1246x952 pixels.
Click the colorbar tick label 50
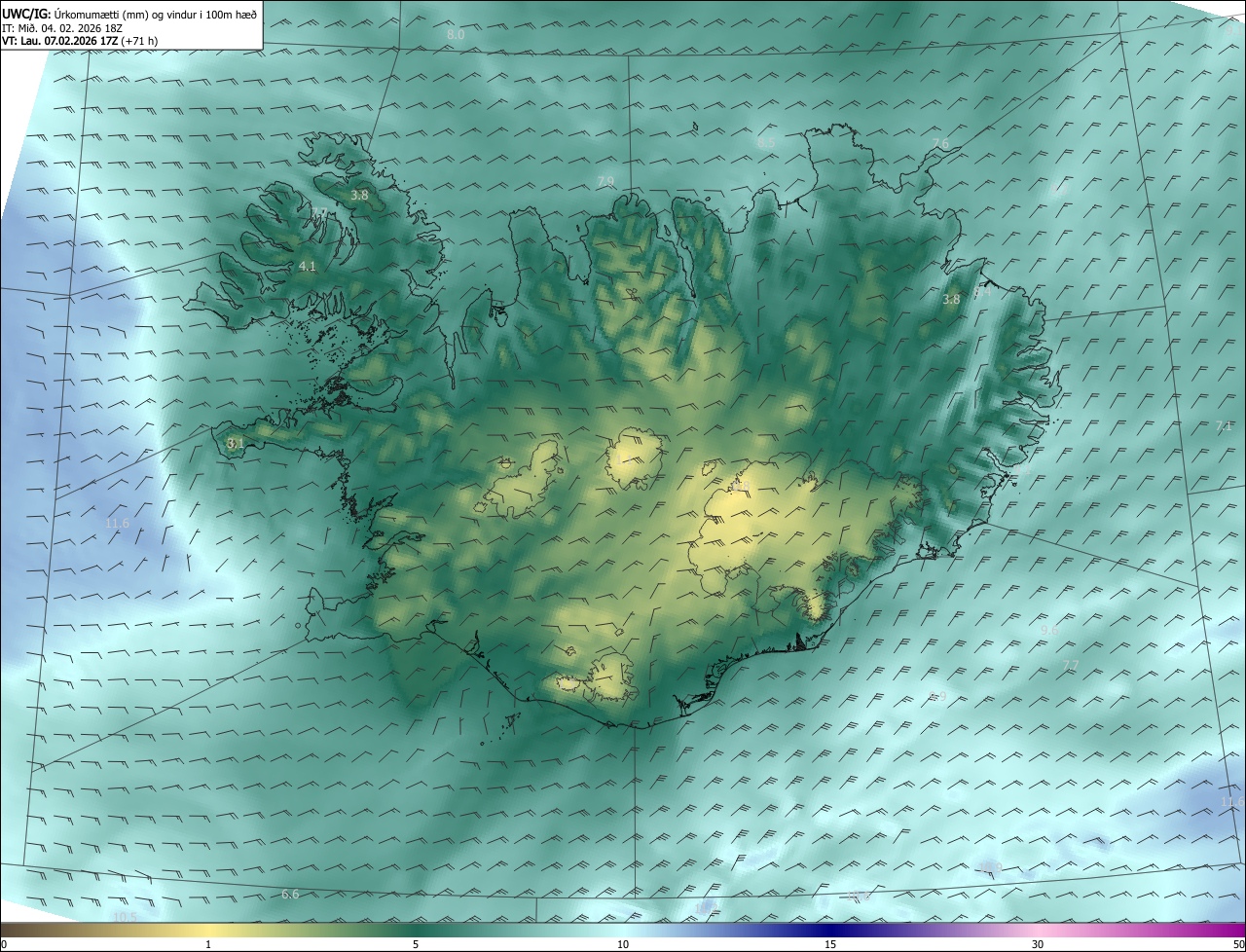[1238, 944]
